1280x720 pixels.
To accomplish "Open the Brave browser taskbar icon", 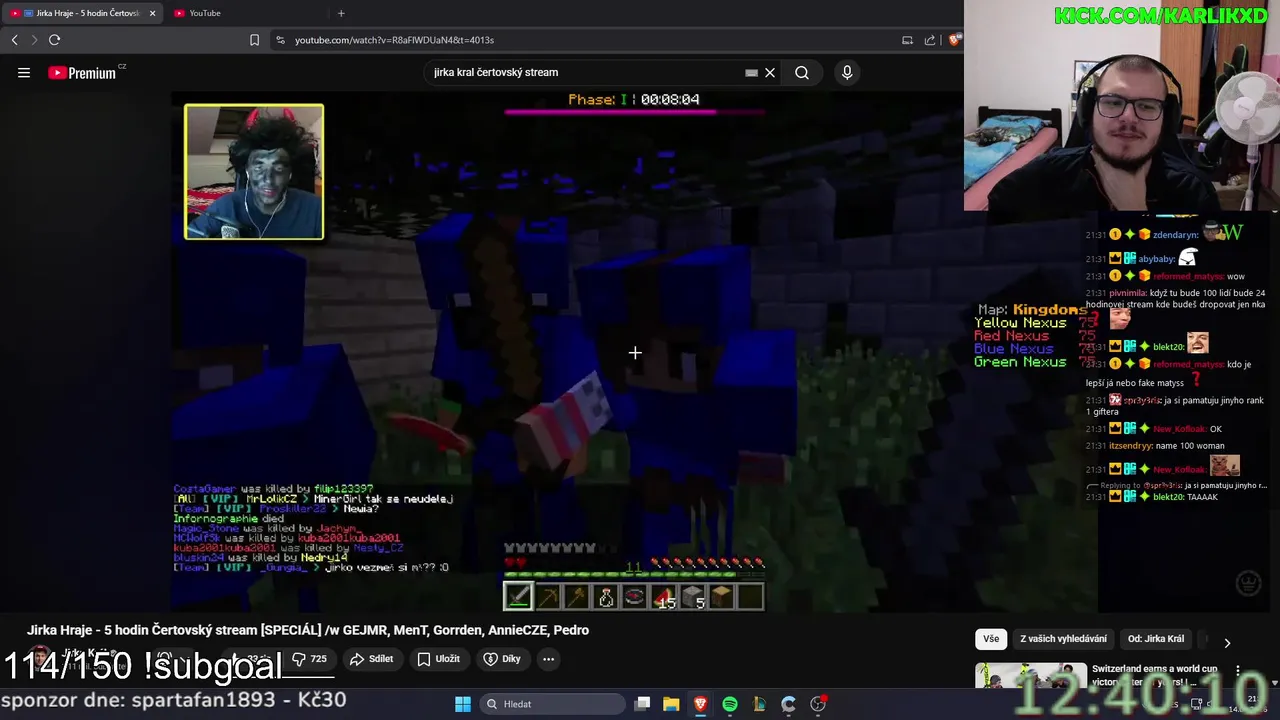I will [700, 704].
